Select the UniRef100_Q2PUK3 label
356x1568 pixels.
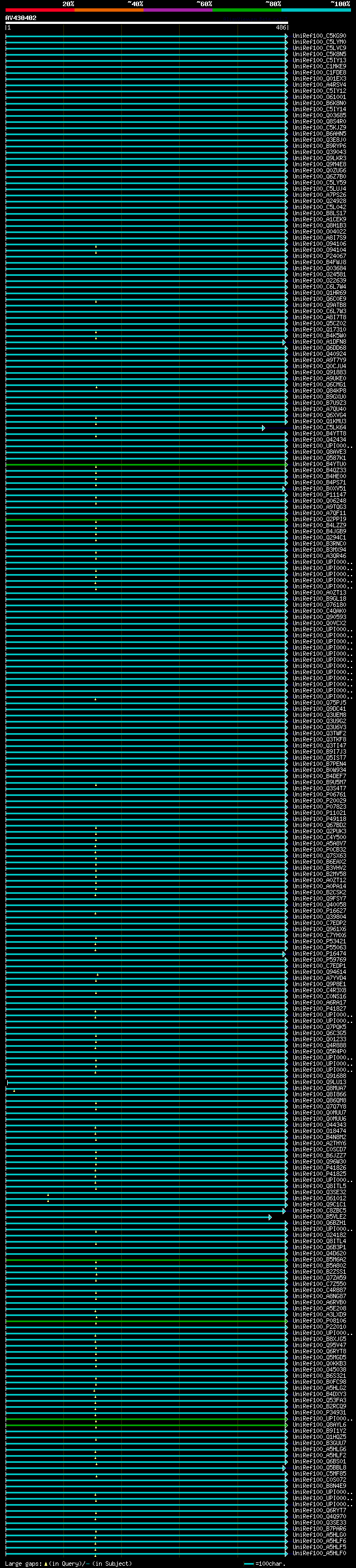point(319,832)
